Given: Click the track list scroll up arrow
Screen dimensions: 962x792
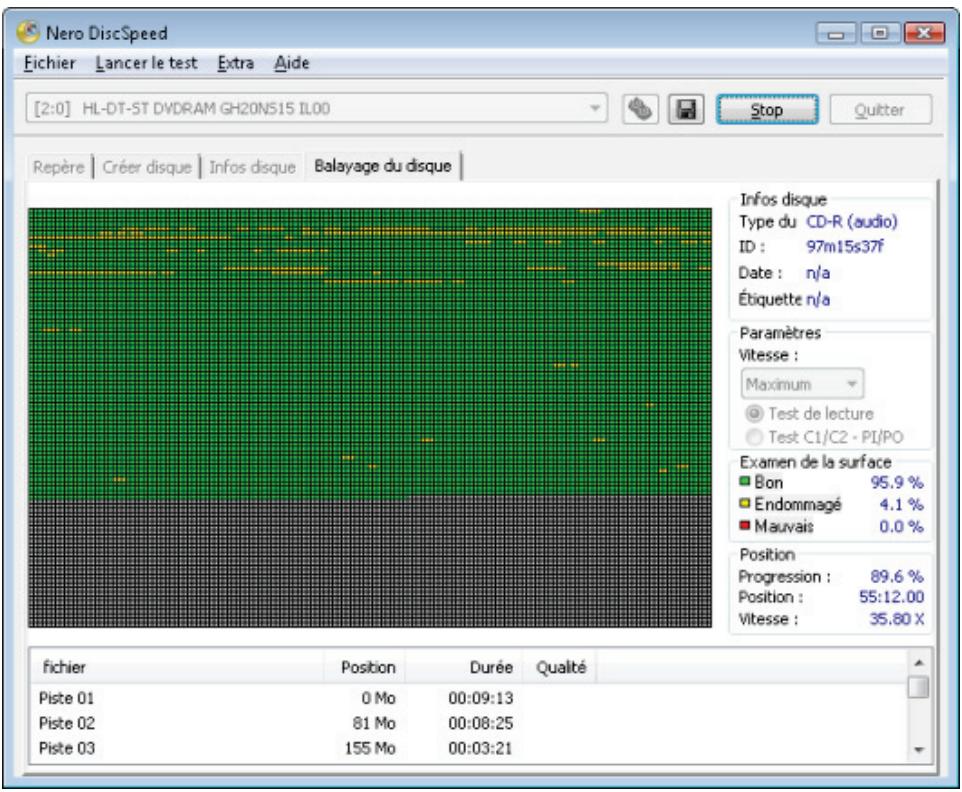Looking at the screenshot, I should (918, 663).
